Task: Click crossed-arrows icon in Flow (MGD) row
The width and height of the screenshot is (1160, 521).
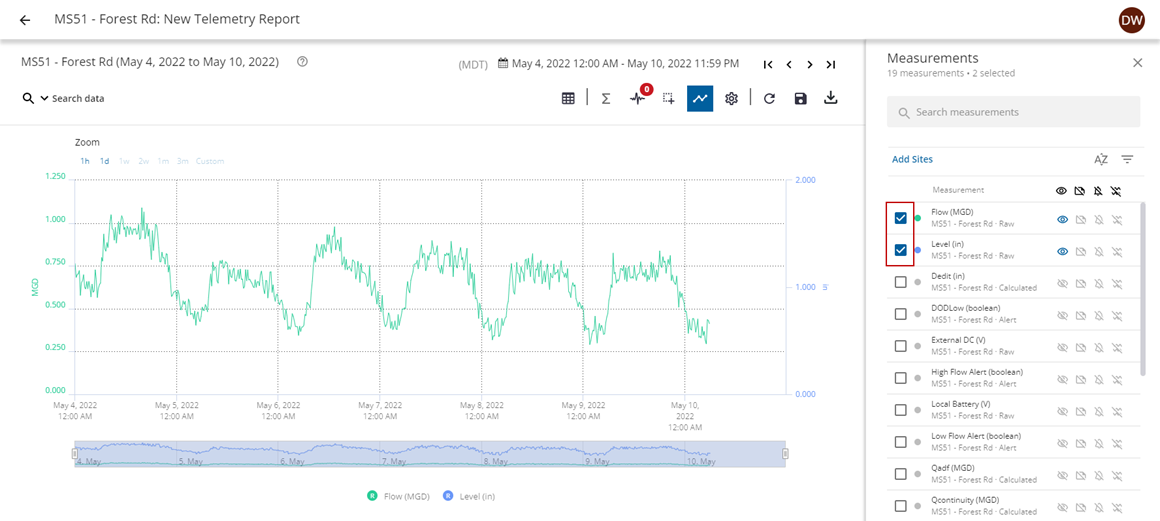Action: coord(1117,220)
